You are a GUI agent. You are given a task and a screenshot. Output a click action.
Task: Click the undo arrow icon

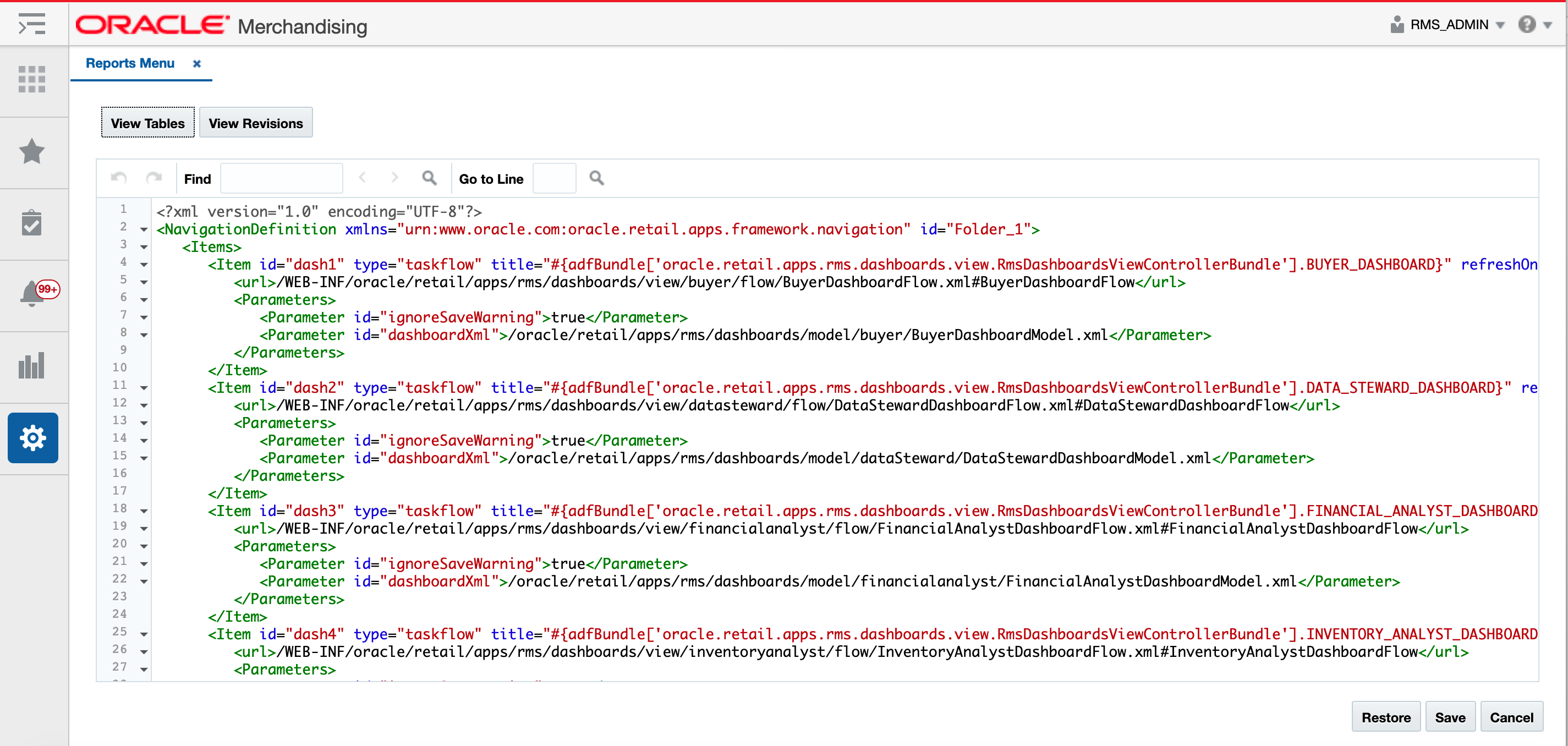pyautogui.click(x=117, y=178)
